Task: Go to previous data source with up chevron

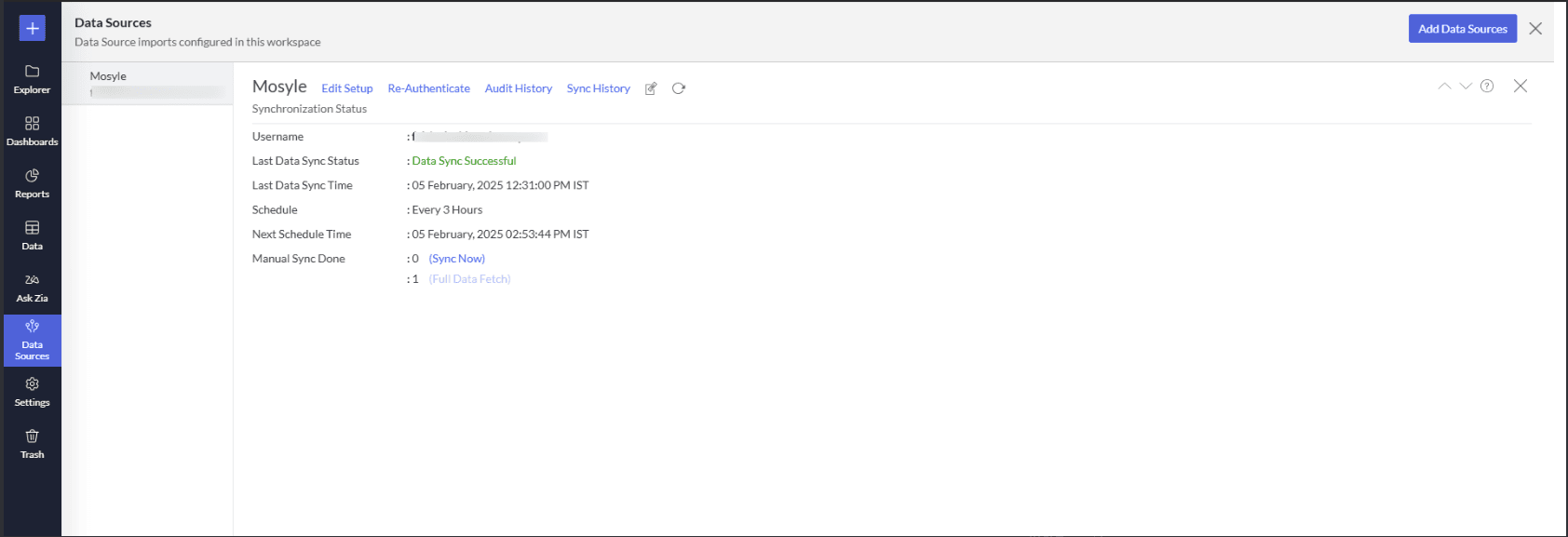Action: (x=1444, y=86)
